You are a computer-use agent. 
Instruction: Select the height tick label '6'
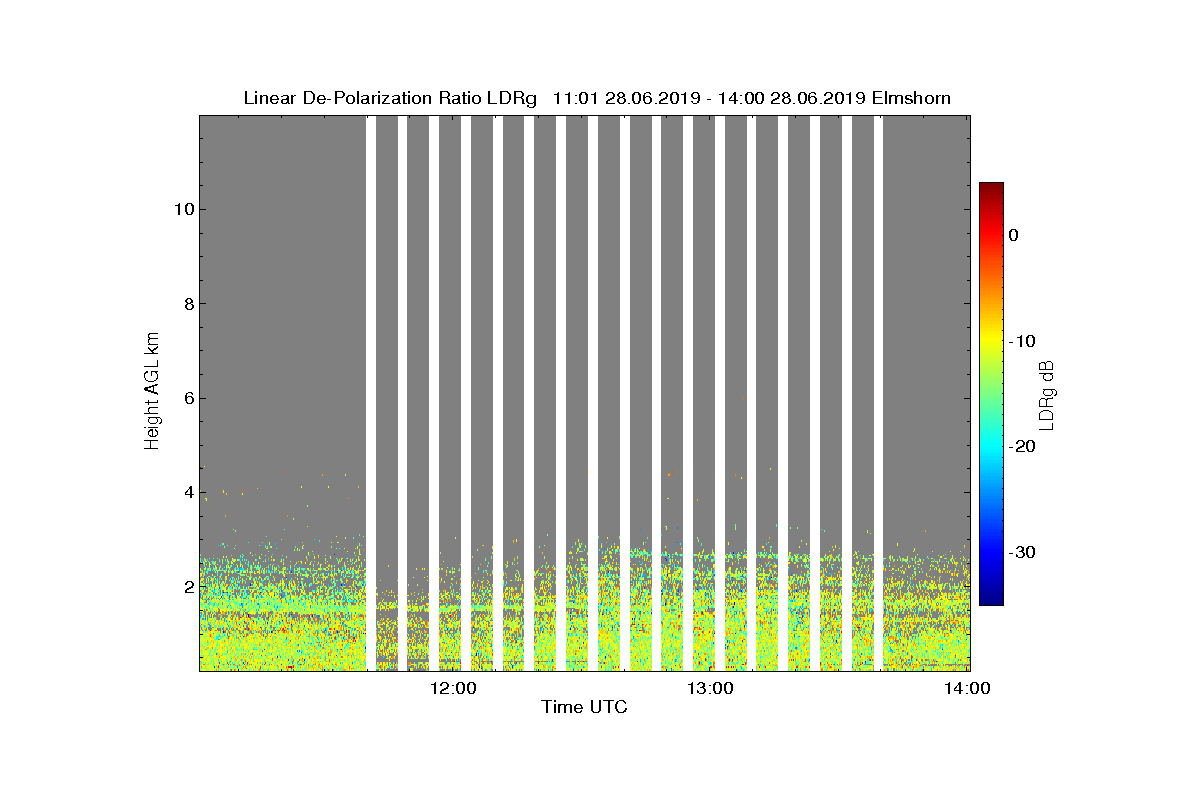187,398
